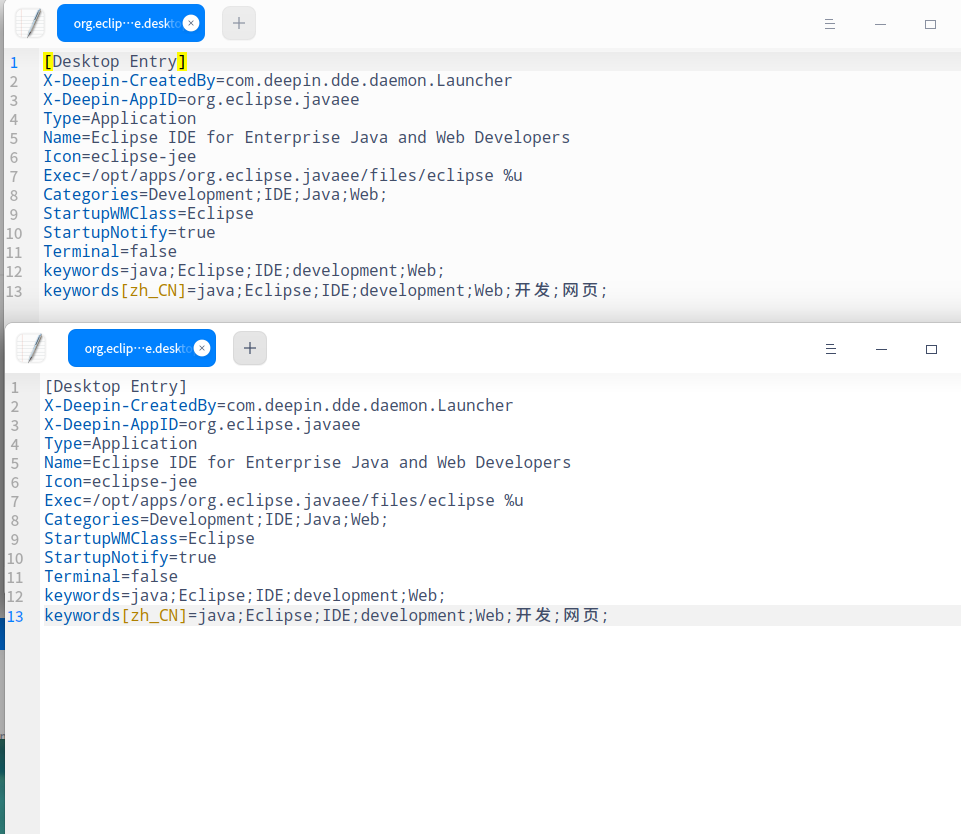Click 'Name=Eclipse IDE' line in lower window
The height and width of the screenshot is (834, 961).
pos(308,463)
